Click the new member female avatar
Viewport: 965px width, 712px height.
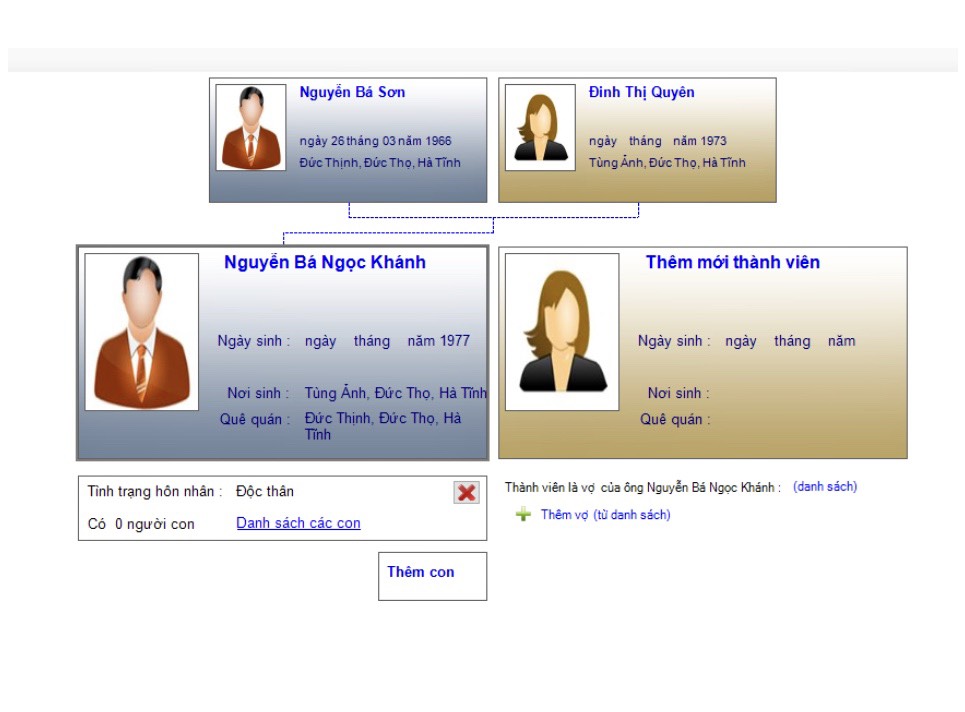pos(562,332)
